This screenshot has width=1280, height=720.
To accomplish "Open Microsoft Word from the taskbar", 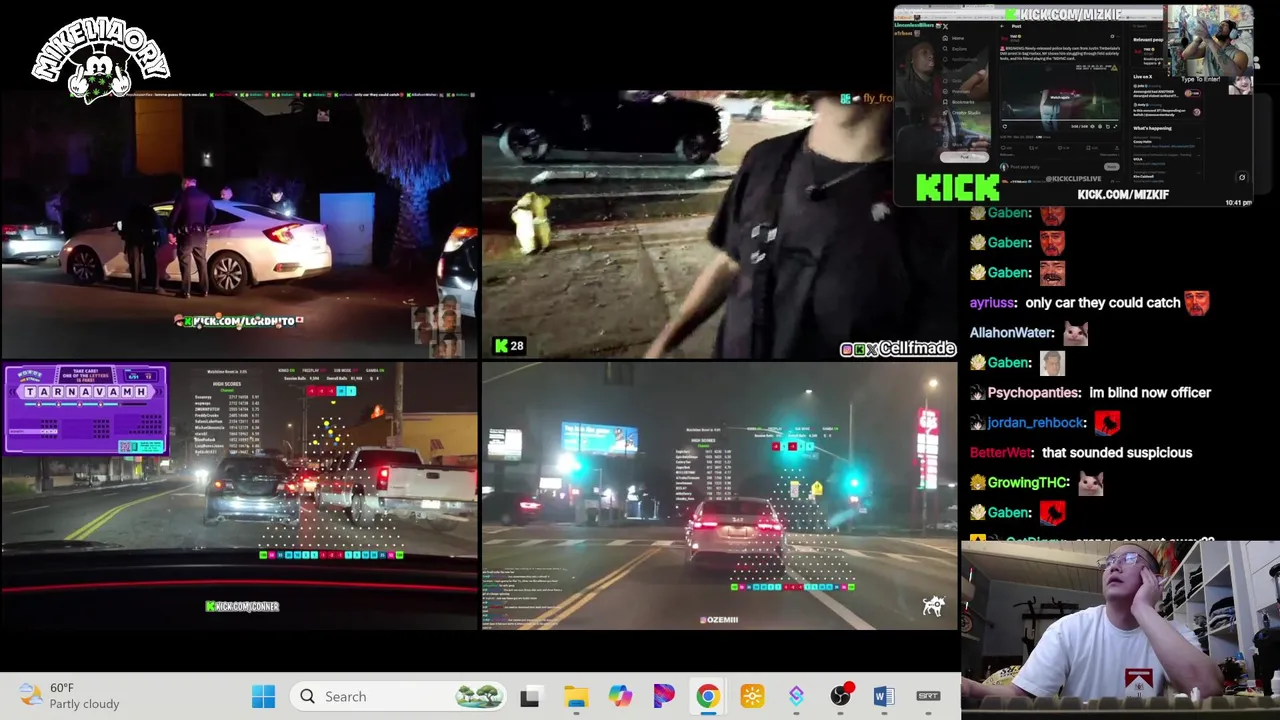I will 884,697.
